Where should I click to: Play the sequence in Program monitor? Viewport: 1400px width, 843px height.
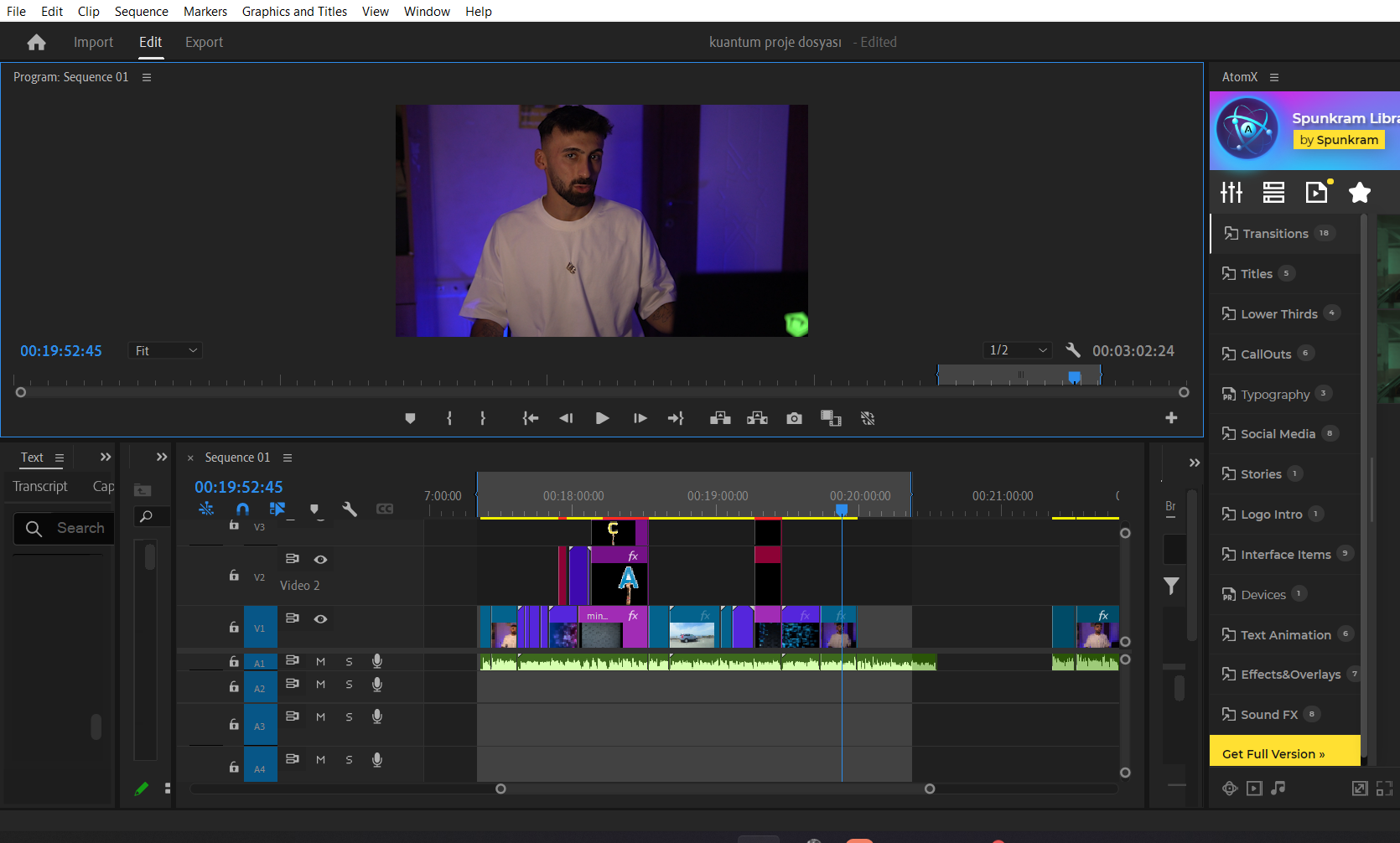coord(602,418)
